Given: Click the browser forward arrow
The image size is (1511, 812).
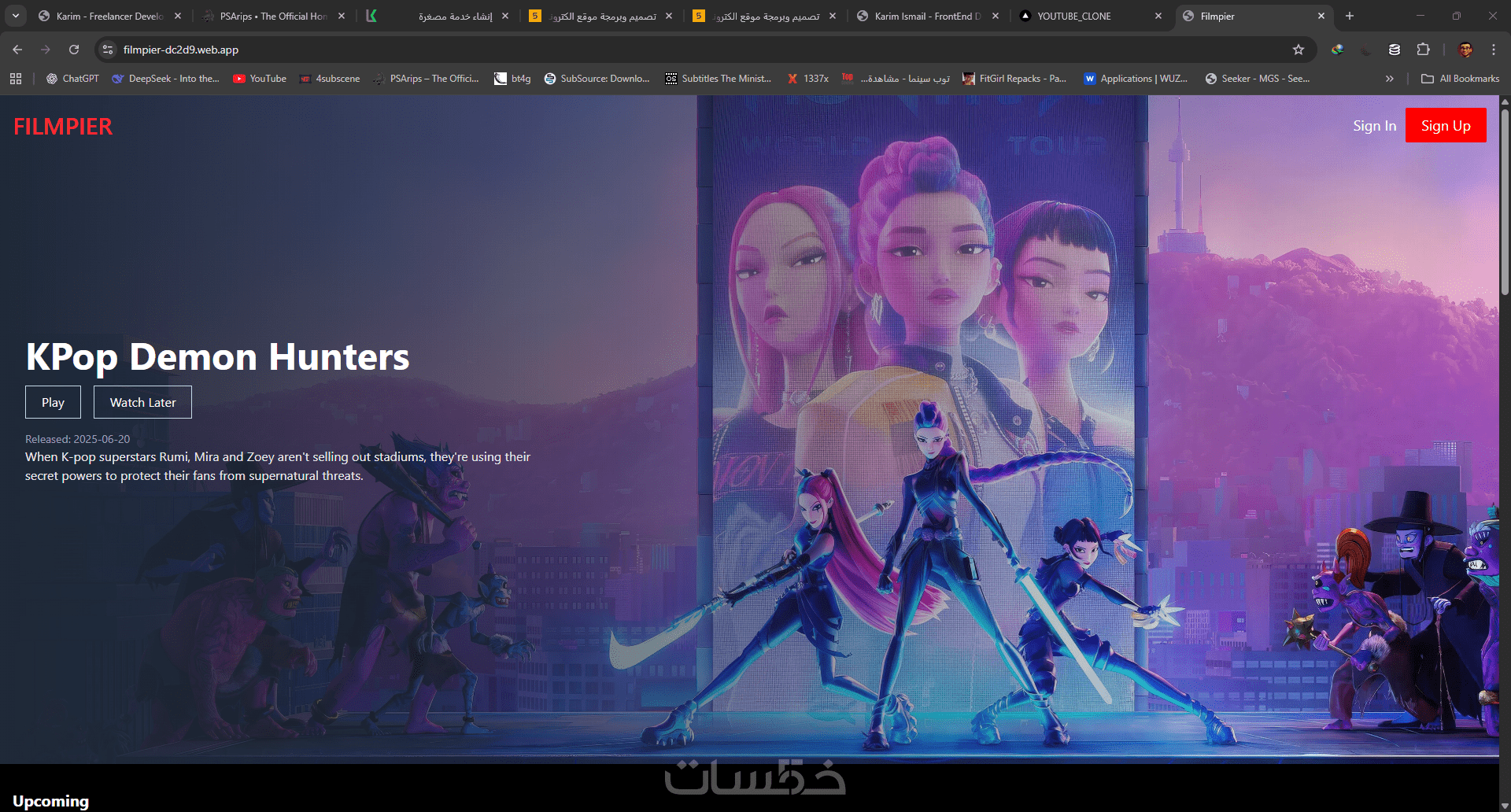Looking at the screenshot, I should (x=46, y=50).
